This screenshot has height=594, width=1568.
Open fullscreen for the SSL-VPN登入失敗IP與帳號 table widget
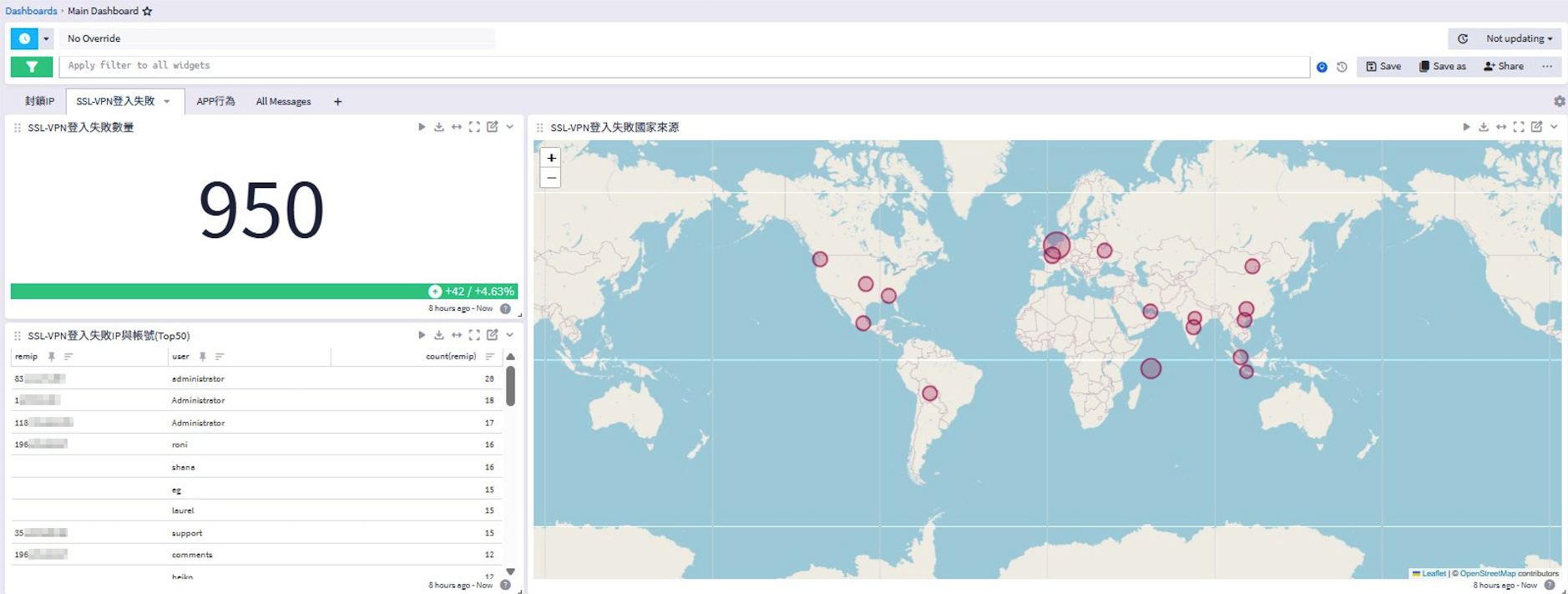click(474, 335)
